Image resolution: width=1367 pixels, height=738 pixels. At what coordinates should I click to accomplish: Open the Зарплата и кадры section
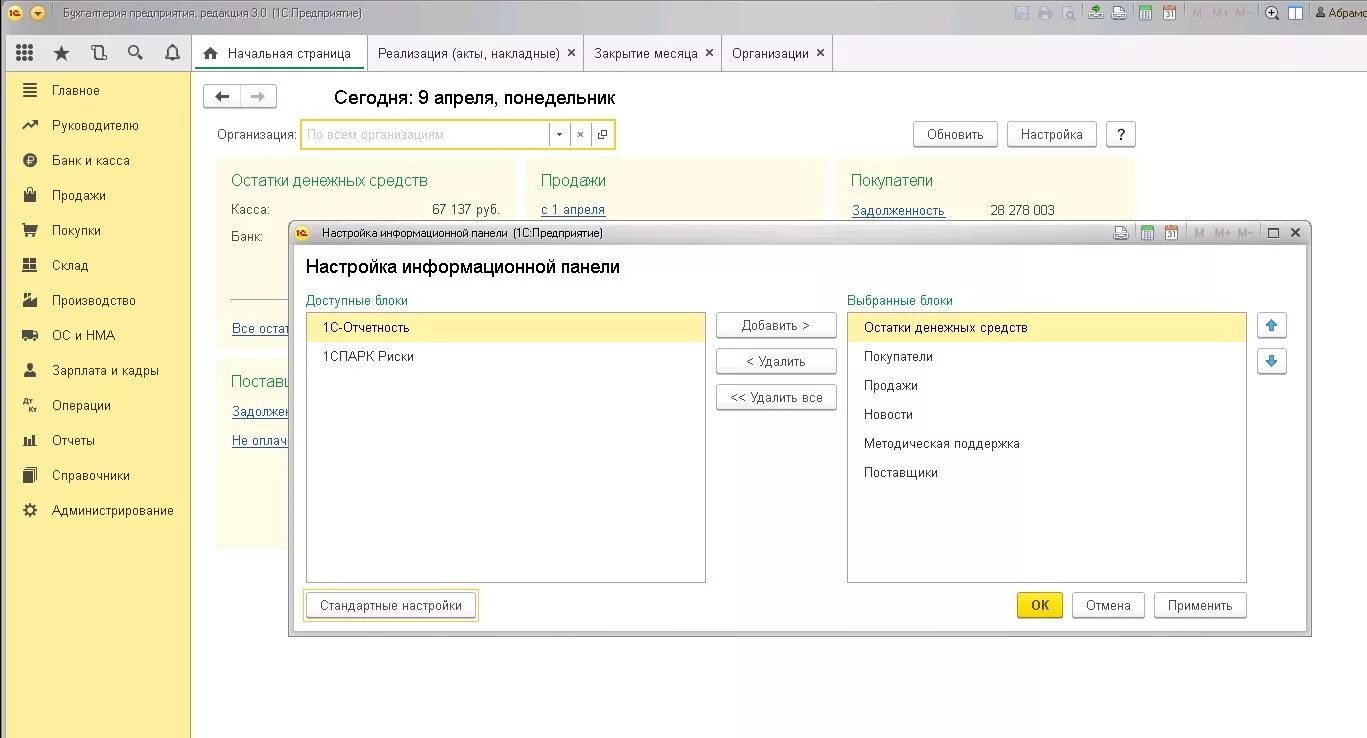(97, 370)
